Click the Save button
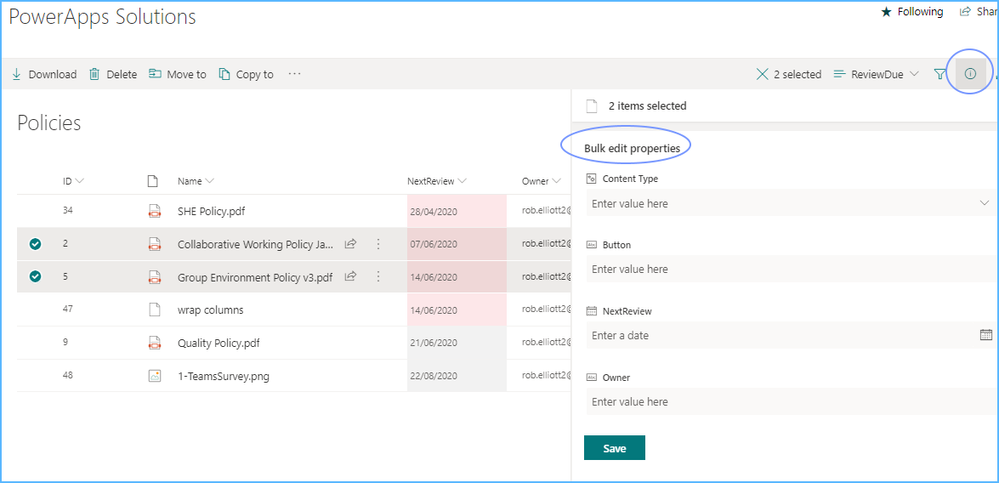 [614, 448]
